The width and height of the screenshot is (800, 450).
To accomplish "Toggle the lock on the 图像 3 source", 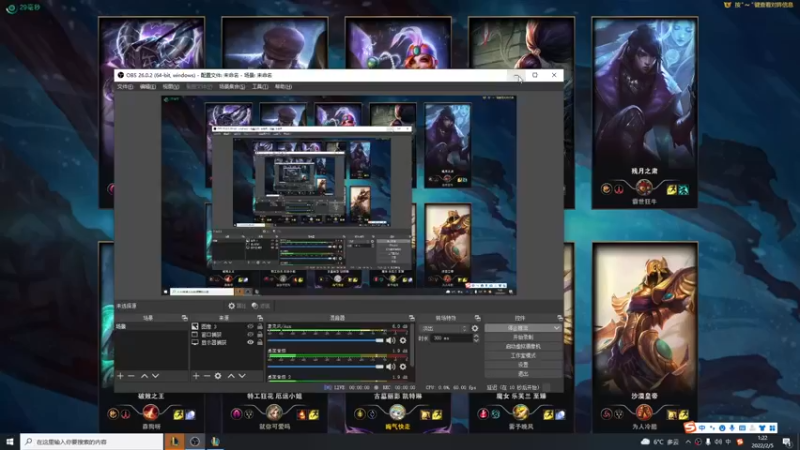I will click(260, 327).
